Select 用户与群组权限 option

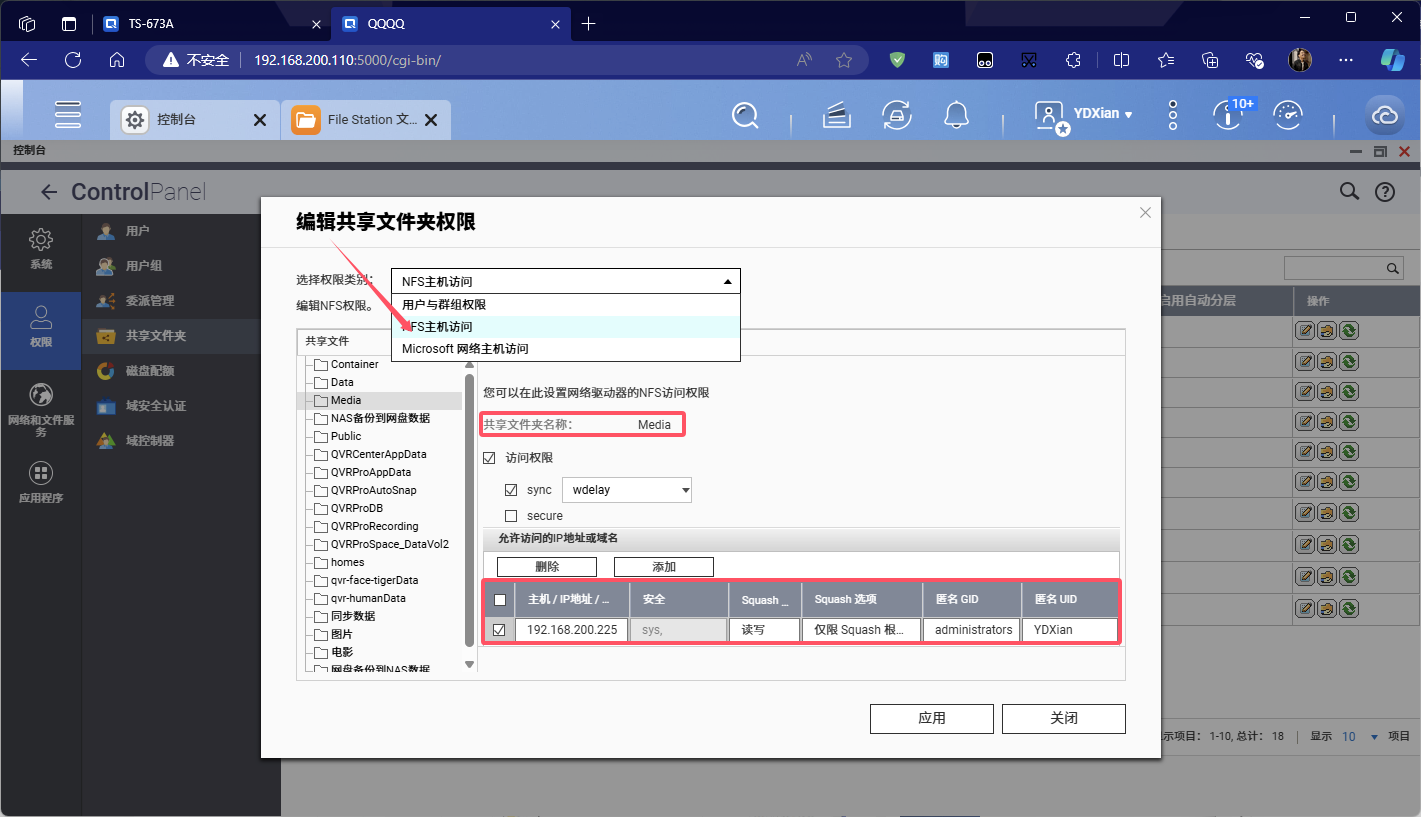pyautogui.click(x=565, y=305)
